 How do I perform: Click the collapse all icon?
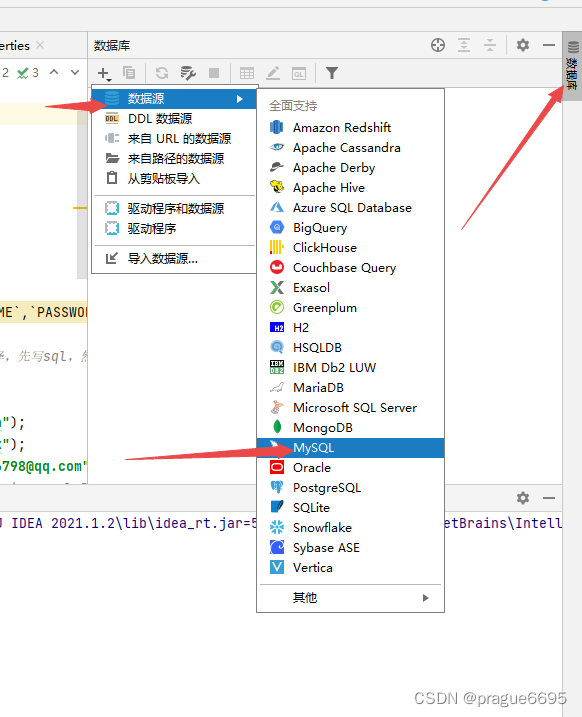tap(490, 45)
